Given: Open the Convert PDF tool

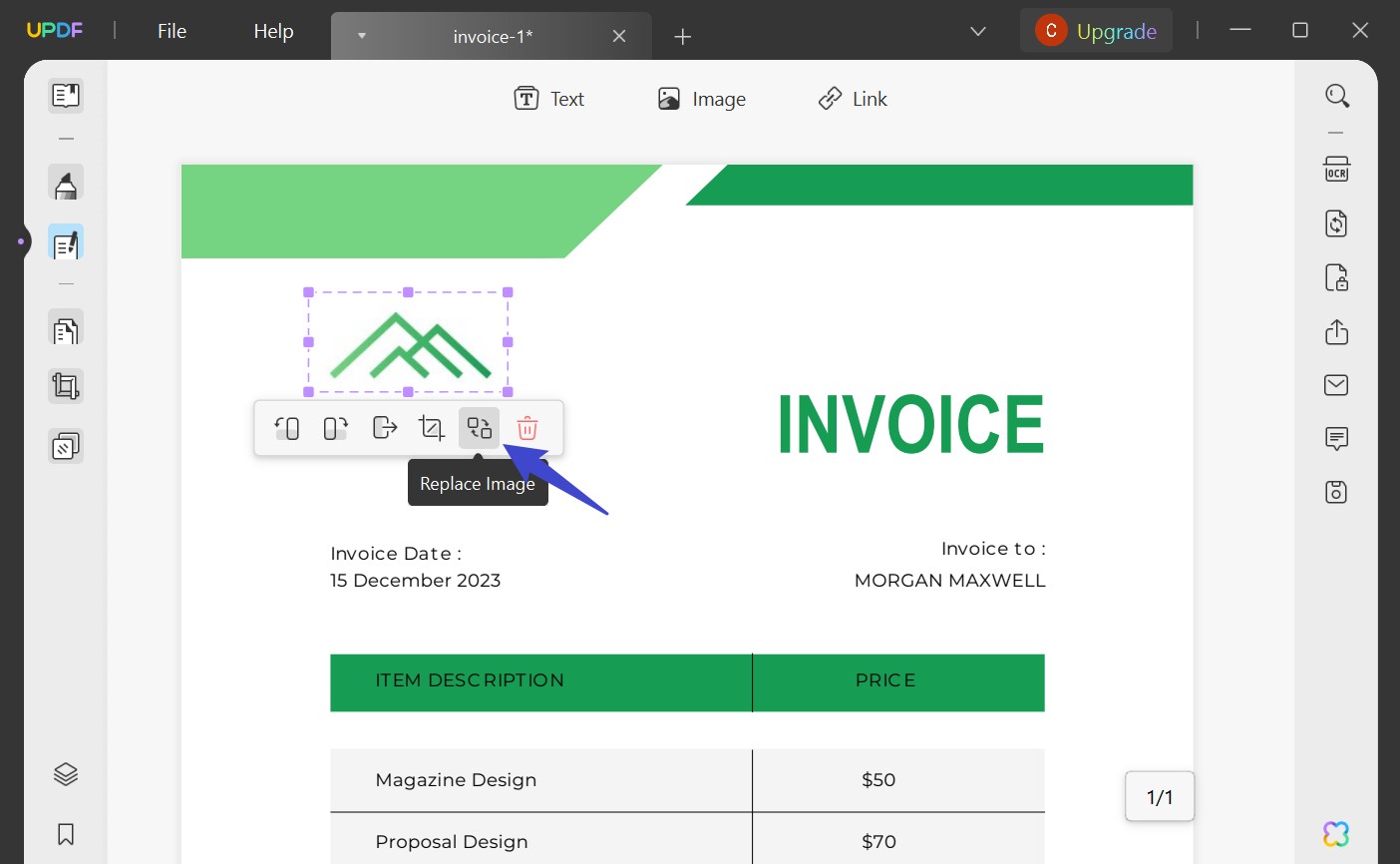Looking at the screenshot, I should [x=1336, y=222].
